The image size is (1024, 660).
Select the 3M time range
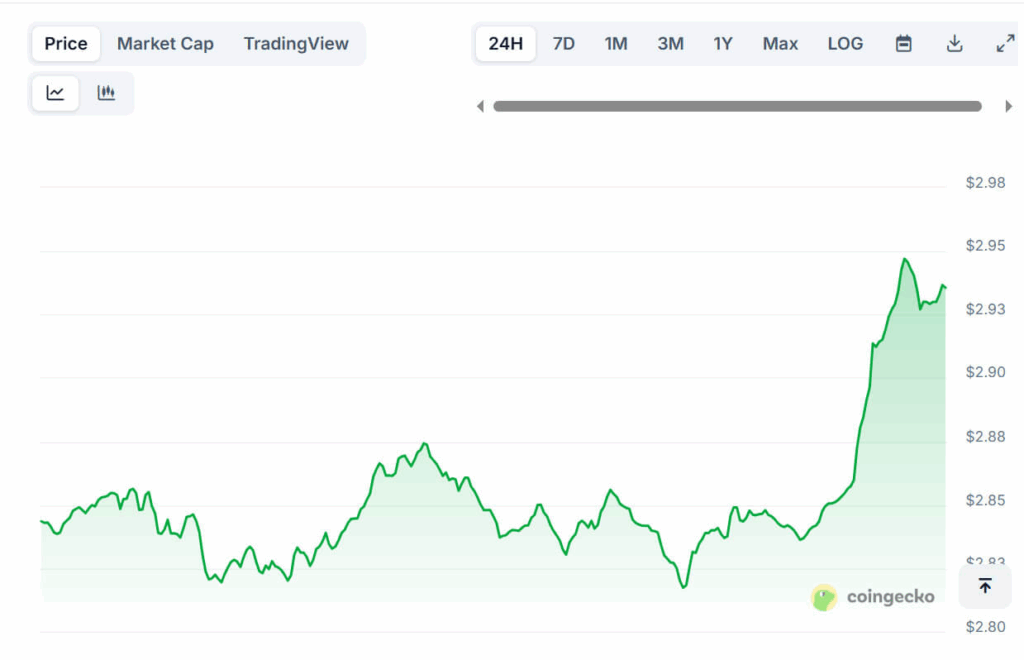point(670,44)
